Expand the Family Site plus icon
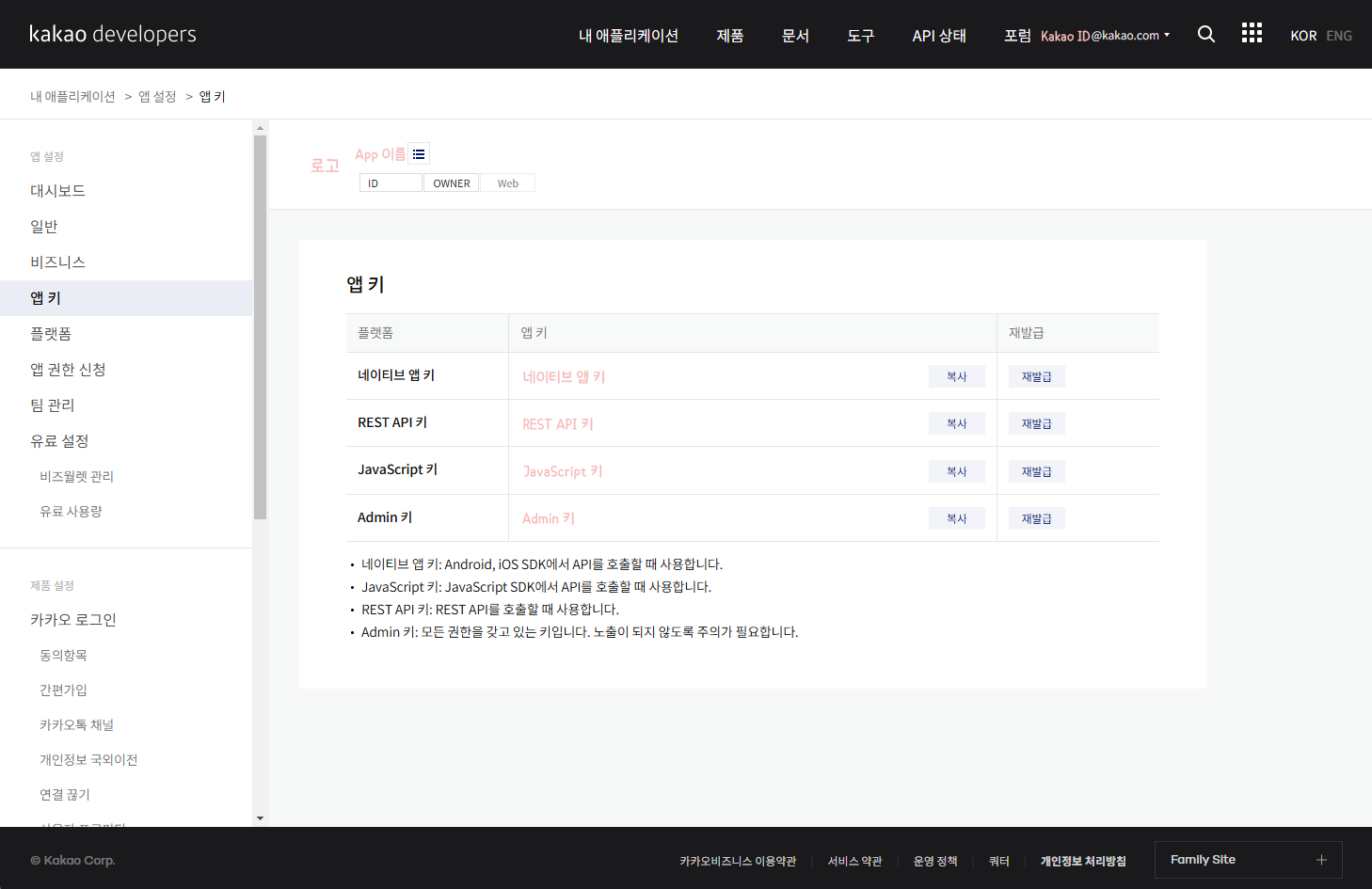 tap(1321, 860)
